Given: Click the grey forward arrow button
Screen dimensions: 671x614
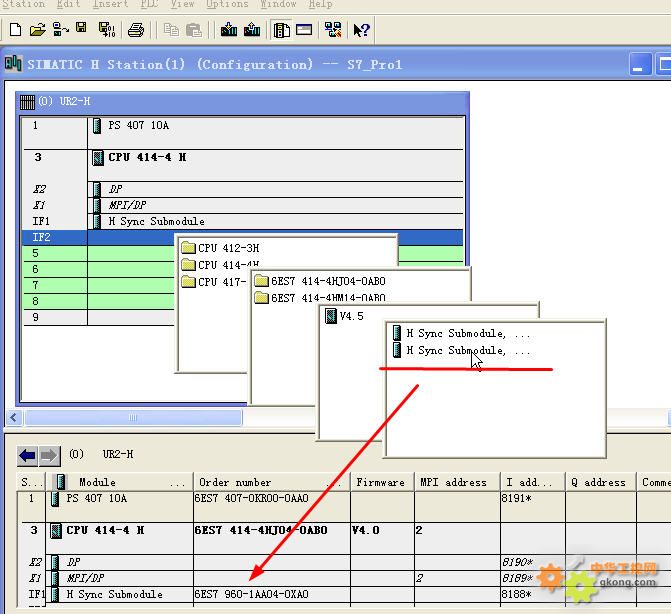Looking at the screenshot, I should coord(49,456).
